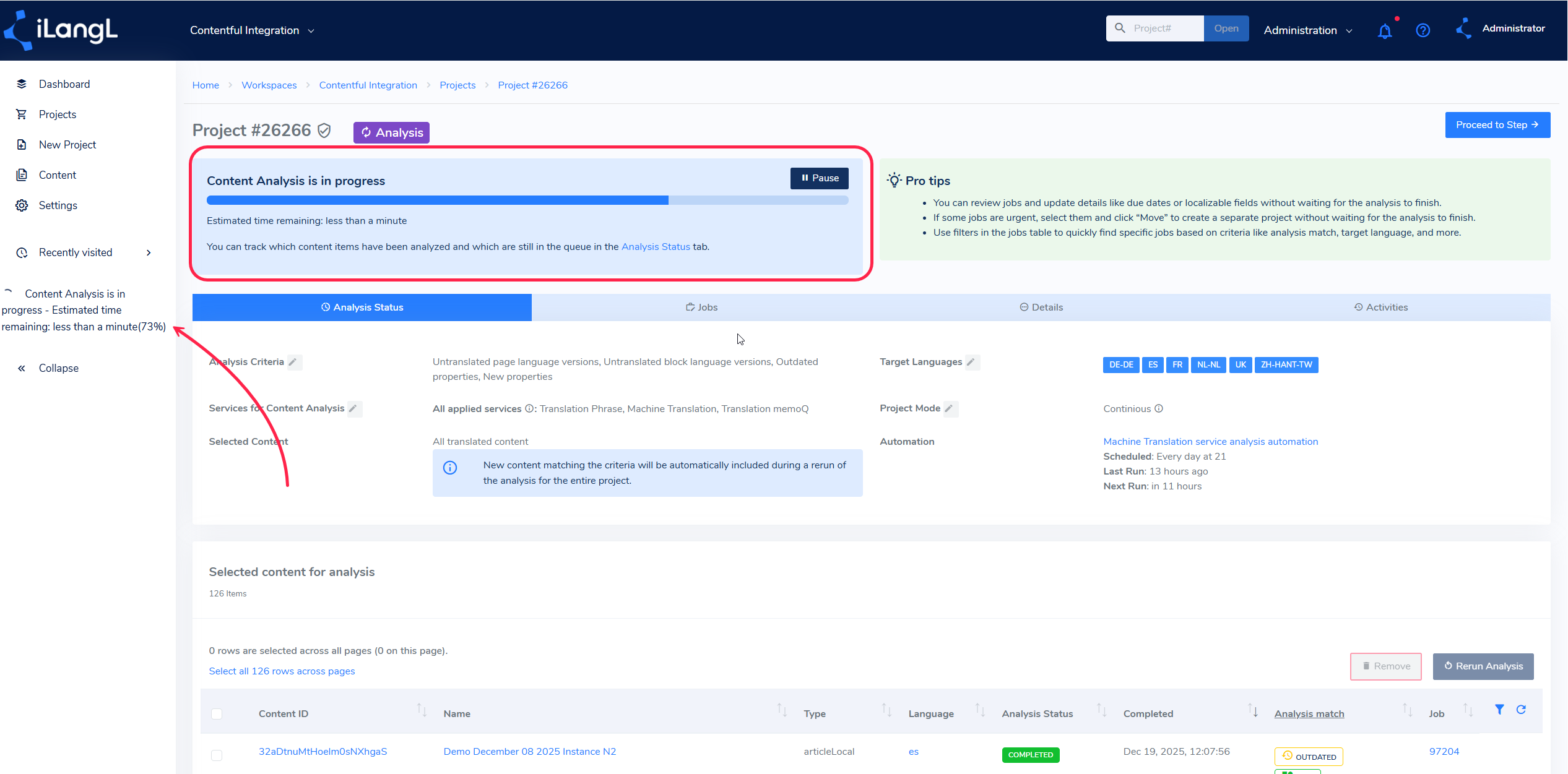This screenshot has width=1568, height=774.
Task: Click Proceed to Step button
Action: pyautogui.click(x=1497, y=125)
